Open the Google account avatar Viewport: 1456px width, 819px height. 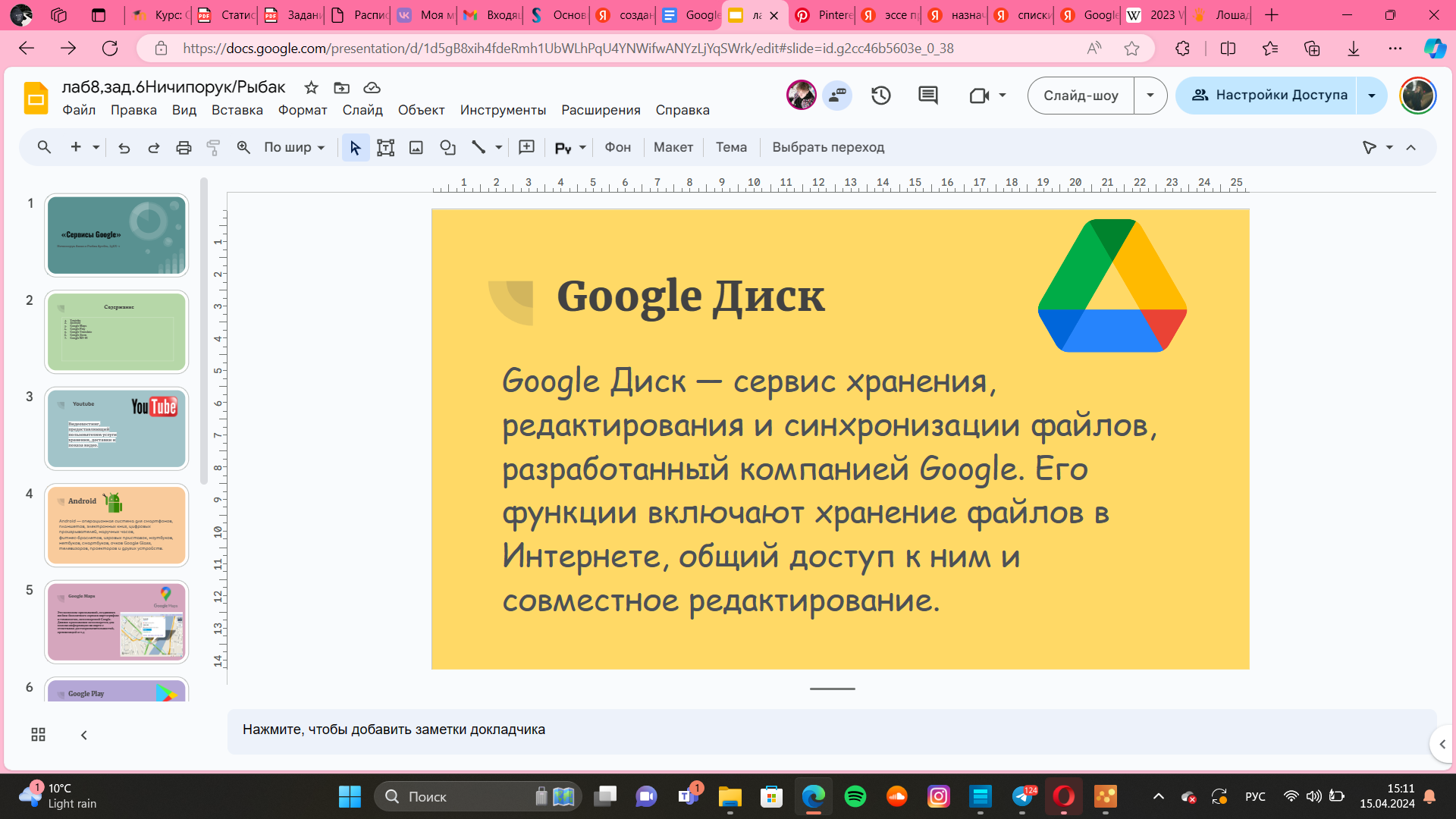[x=1417, y=96]
